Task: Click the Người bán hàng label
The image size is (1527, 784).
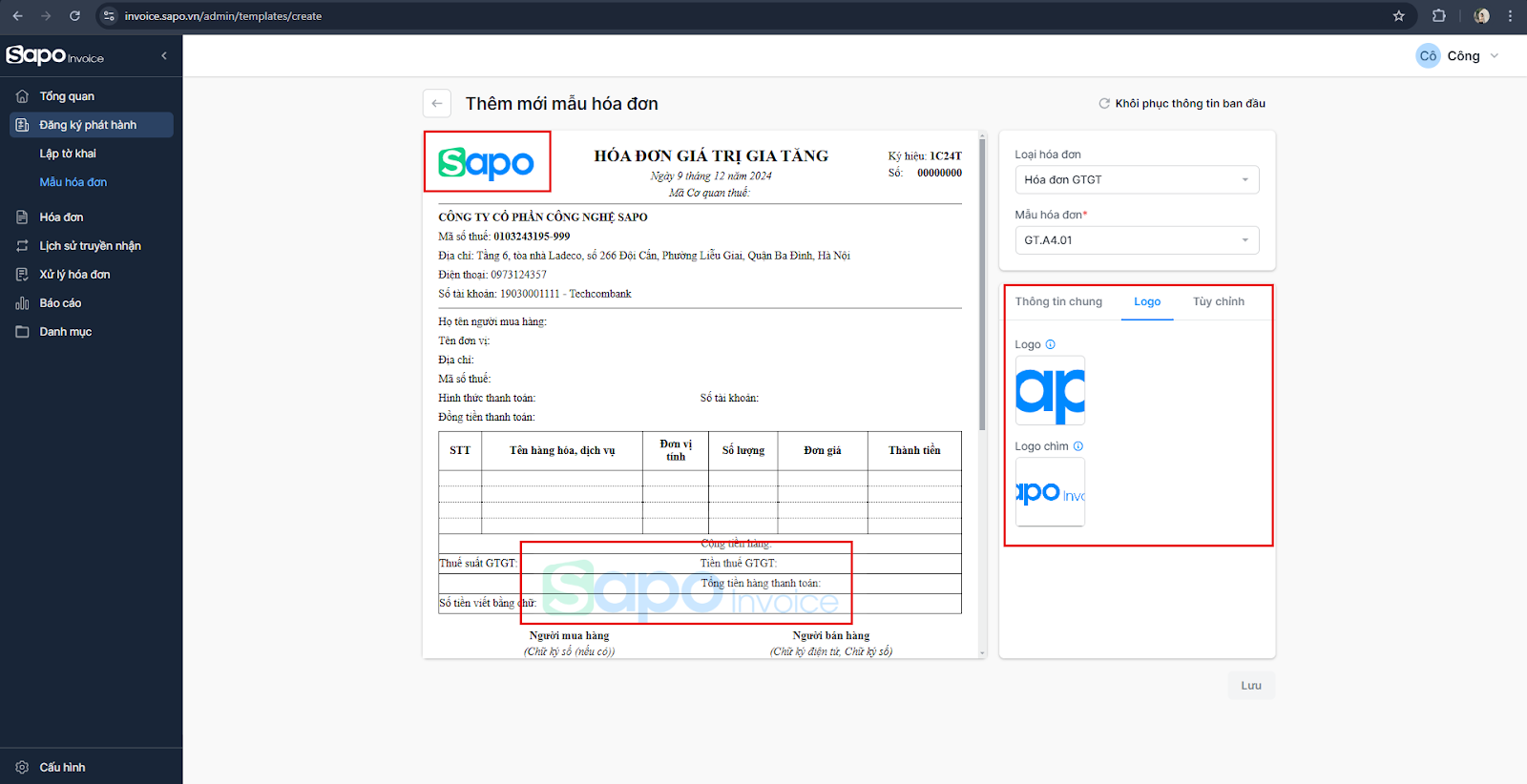Action: pyautogui.click(x=831, y=635)
